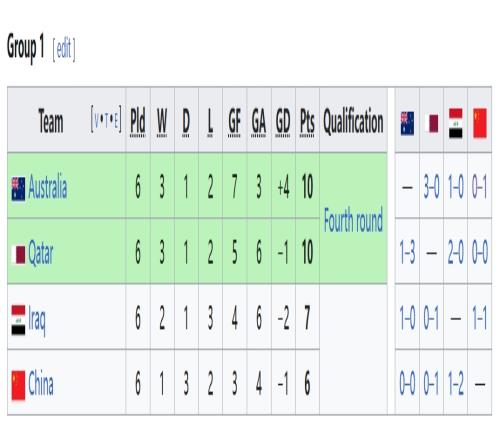Viewport: 500px width, 440px height.
Task: Click the E link in table header
Action: click(116, 121)
